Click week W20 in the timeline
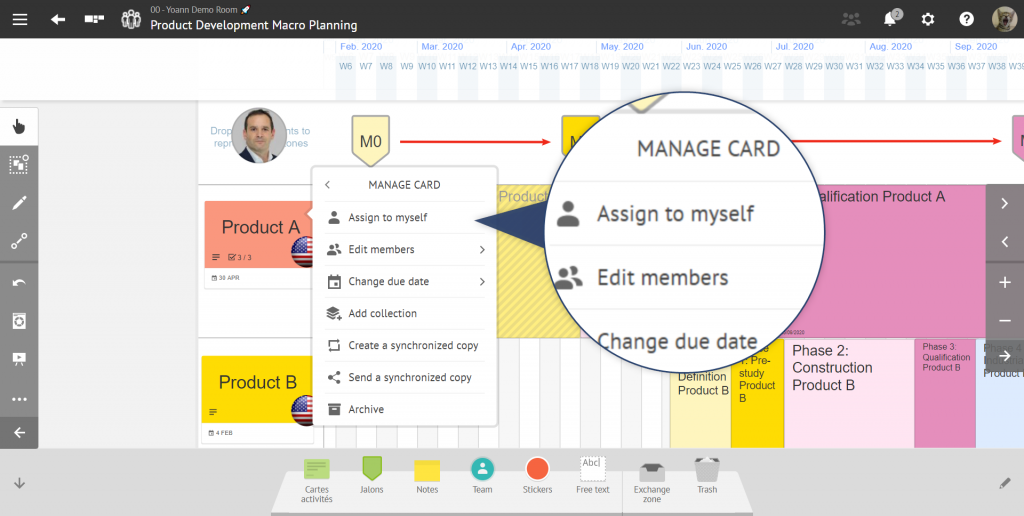This screenshot has height=516, width=1024. pyautogui.click(x=630, y=66)
